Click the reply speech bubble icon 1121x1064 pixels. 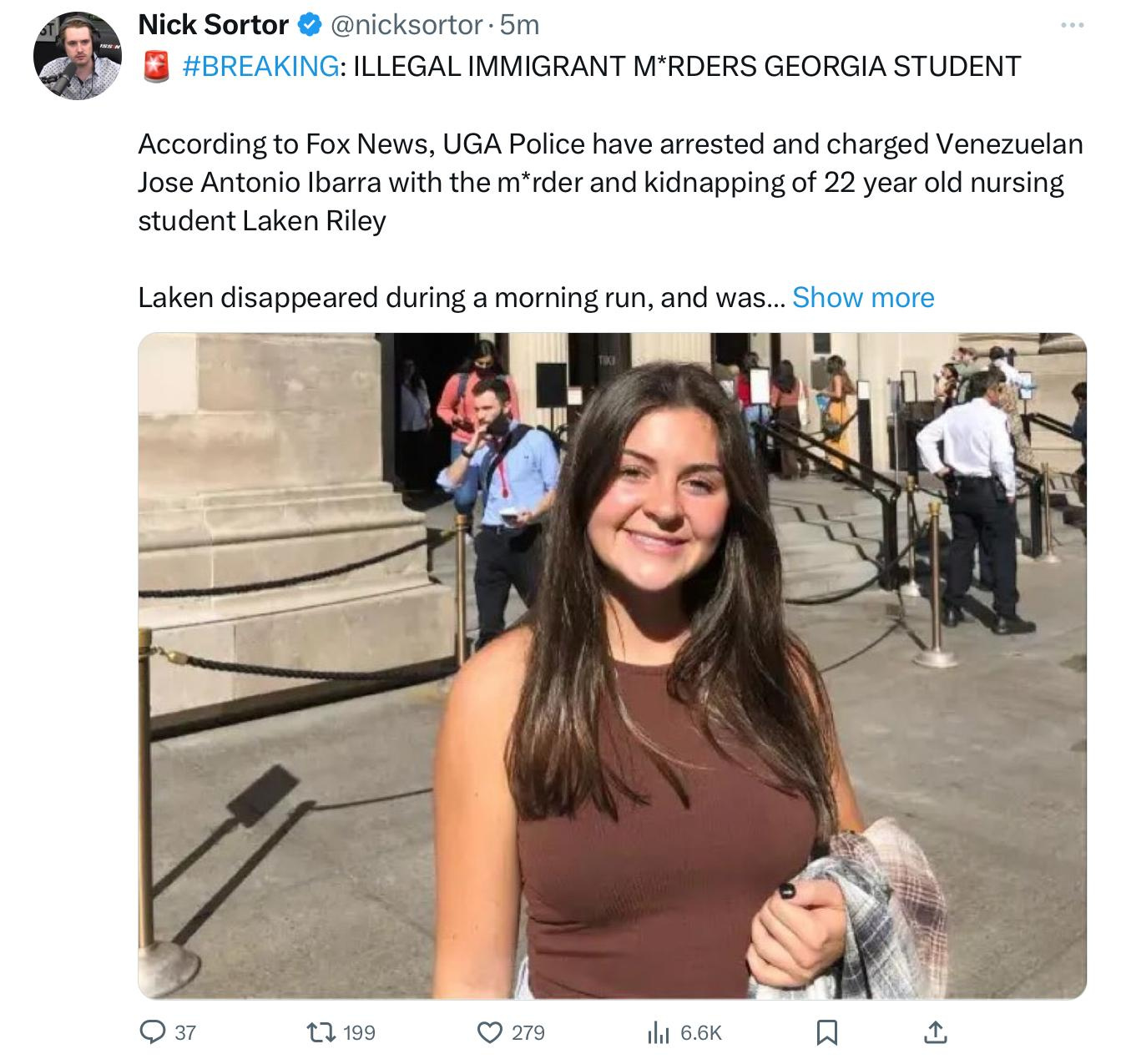152,1032
